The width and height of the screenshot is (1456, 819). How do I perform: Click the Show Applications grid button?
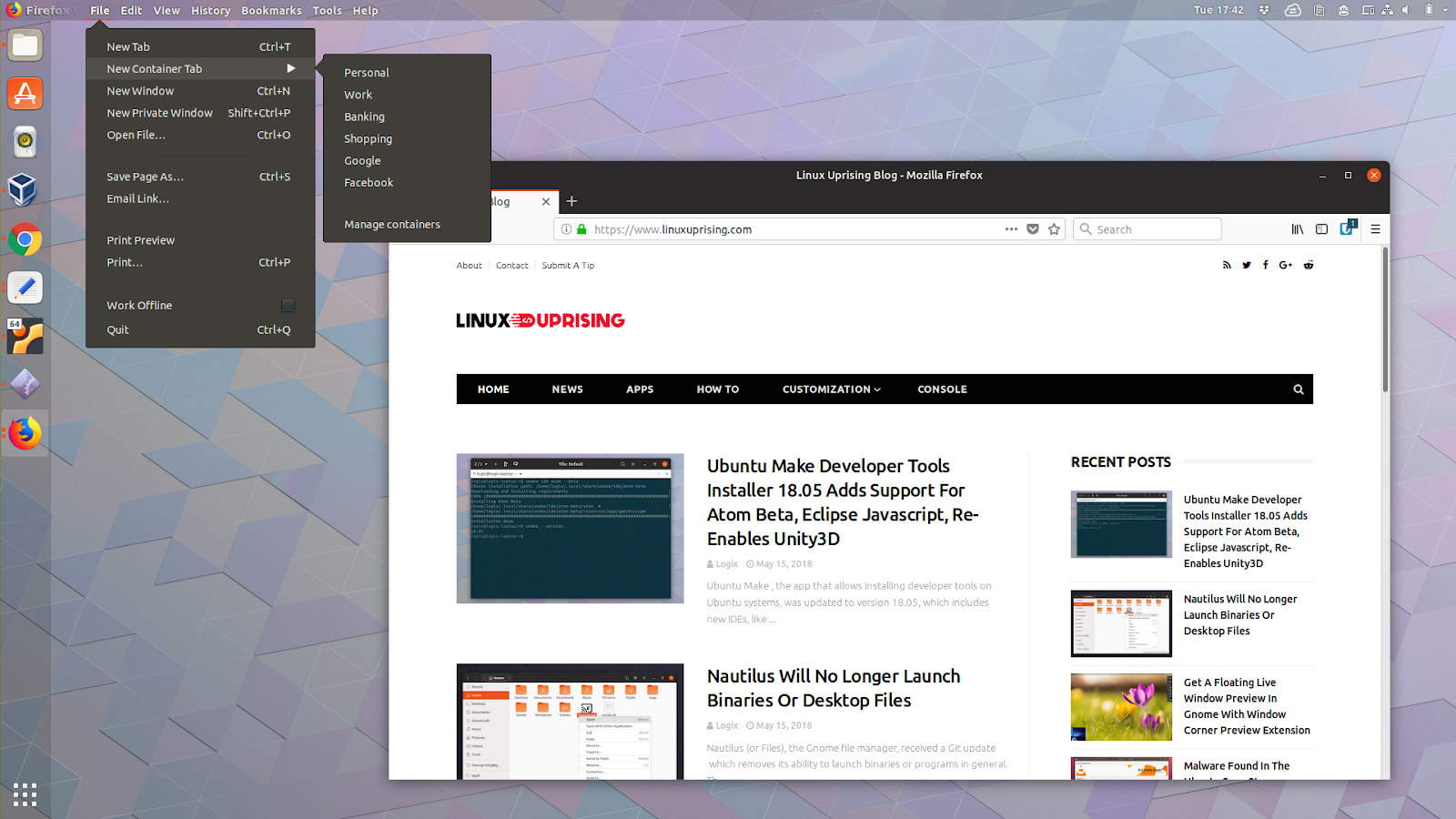pyautogui.click(x=25, y=794)
